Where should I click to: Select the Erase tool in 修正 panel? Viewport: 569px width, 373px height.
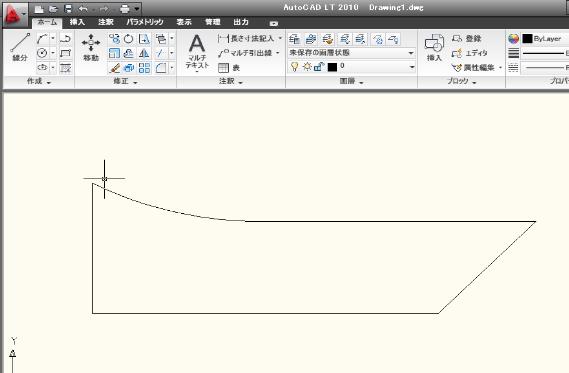[x=114, y=67]
